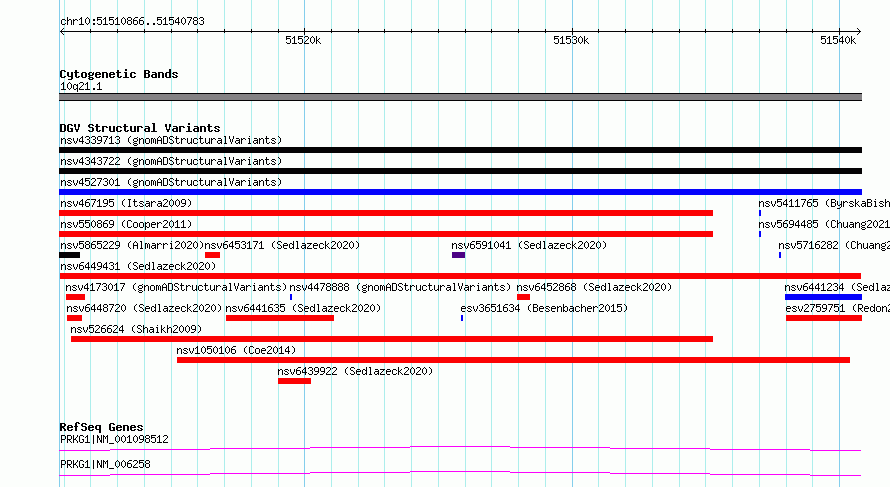Click nsv1050106 (Coe2014) label
Viewport: 890px width, 487px height.
(x=236, y=350)
